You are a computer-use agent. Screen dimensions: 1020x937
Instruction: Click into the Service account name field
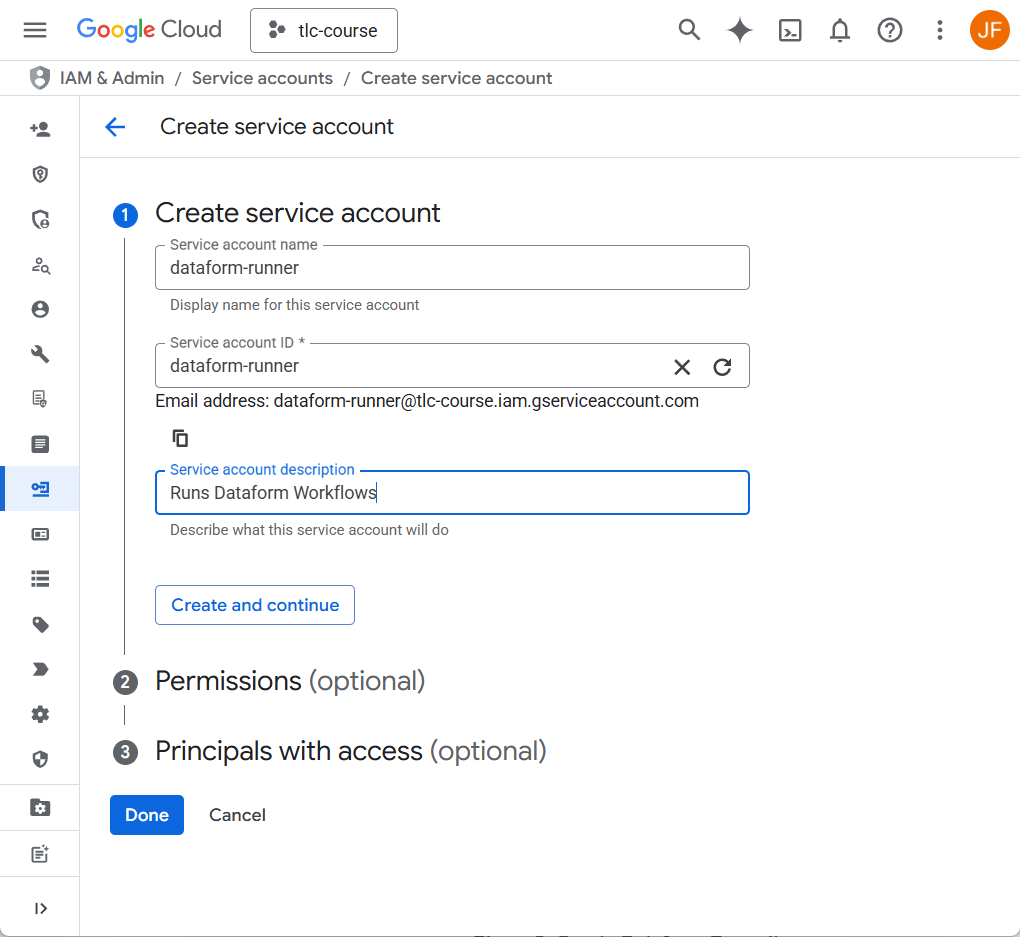[452, 268]
